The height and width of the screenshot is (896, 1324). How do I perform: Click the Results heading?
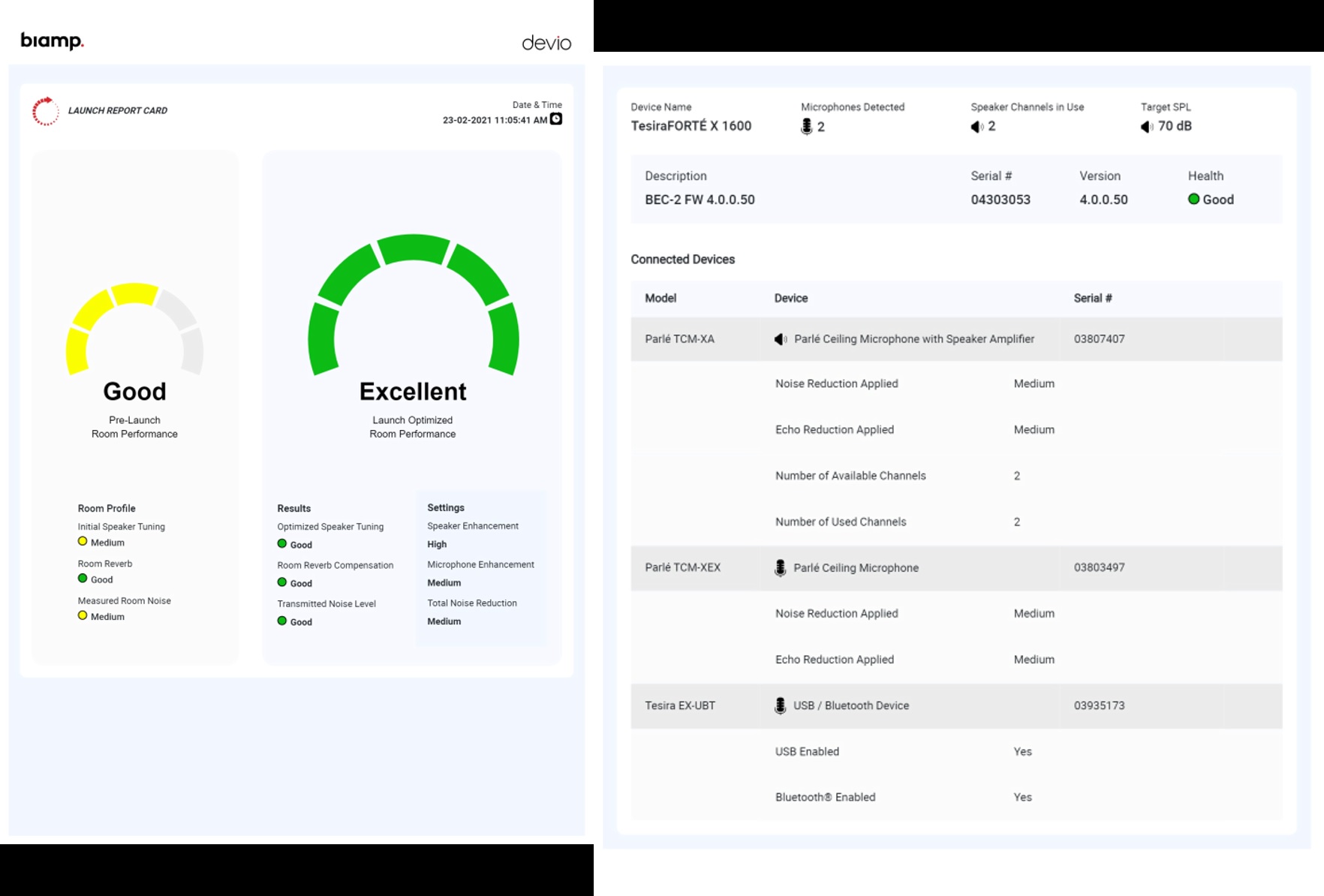(293, 508)
